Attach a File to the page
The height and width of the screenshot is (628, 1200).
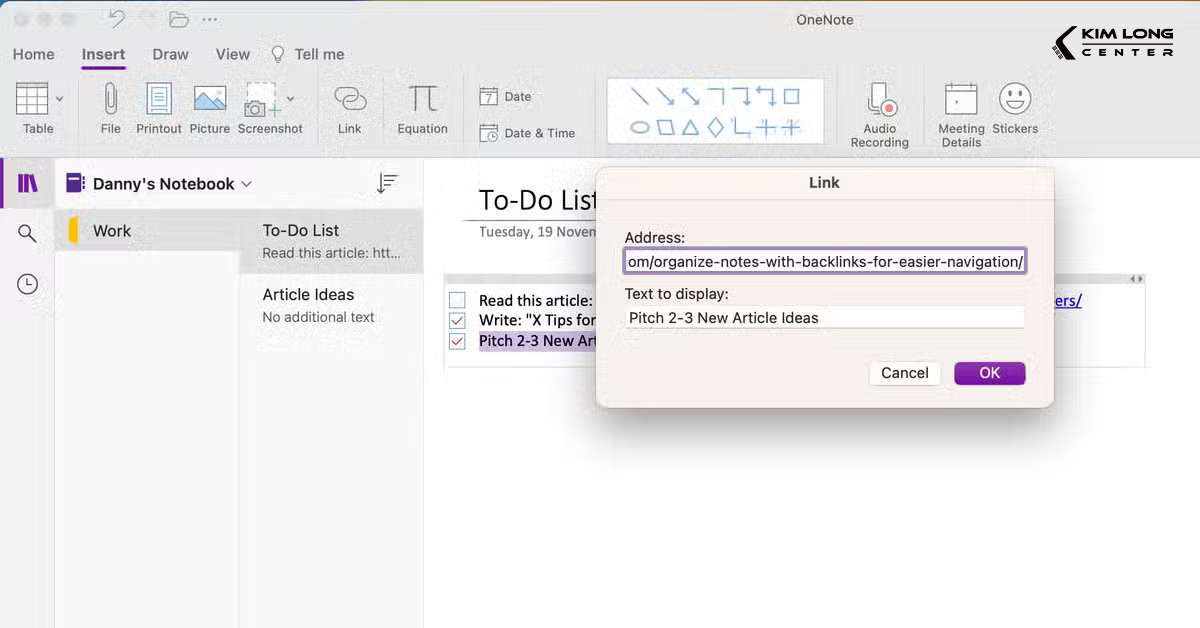click(110, 108)
